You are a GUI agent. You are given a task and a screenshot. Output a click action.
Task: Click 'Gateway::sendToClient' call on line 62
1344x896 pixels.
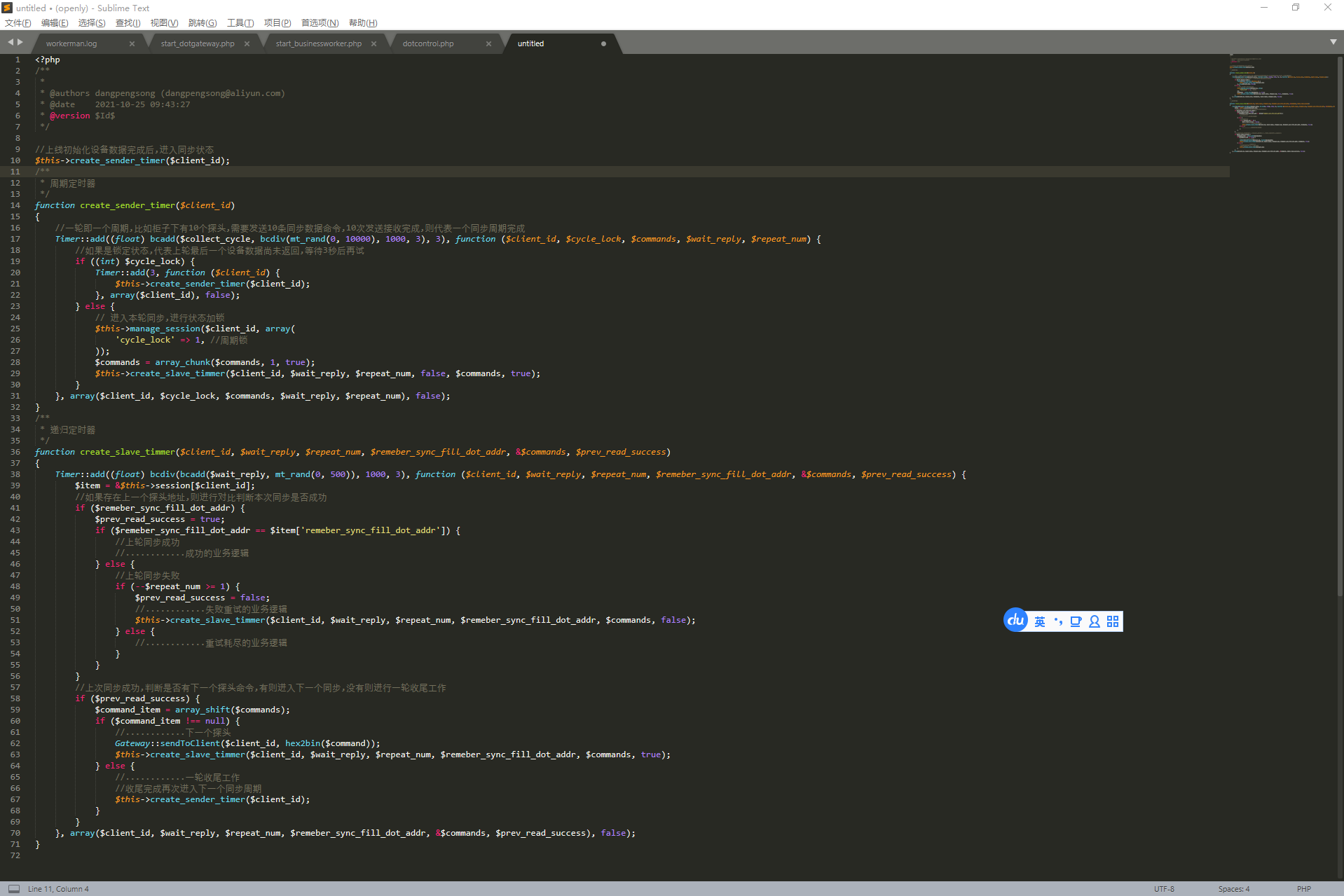167,743
